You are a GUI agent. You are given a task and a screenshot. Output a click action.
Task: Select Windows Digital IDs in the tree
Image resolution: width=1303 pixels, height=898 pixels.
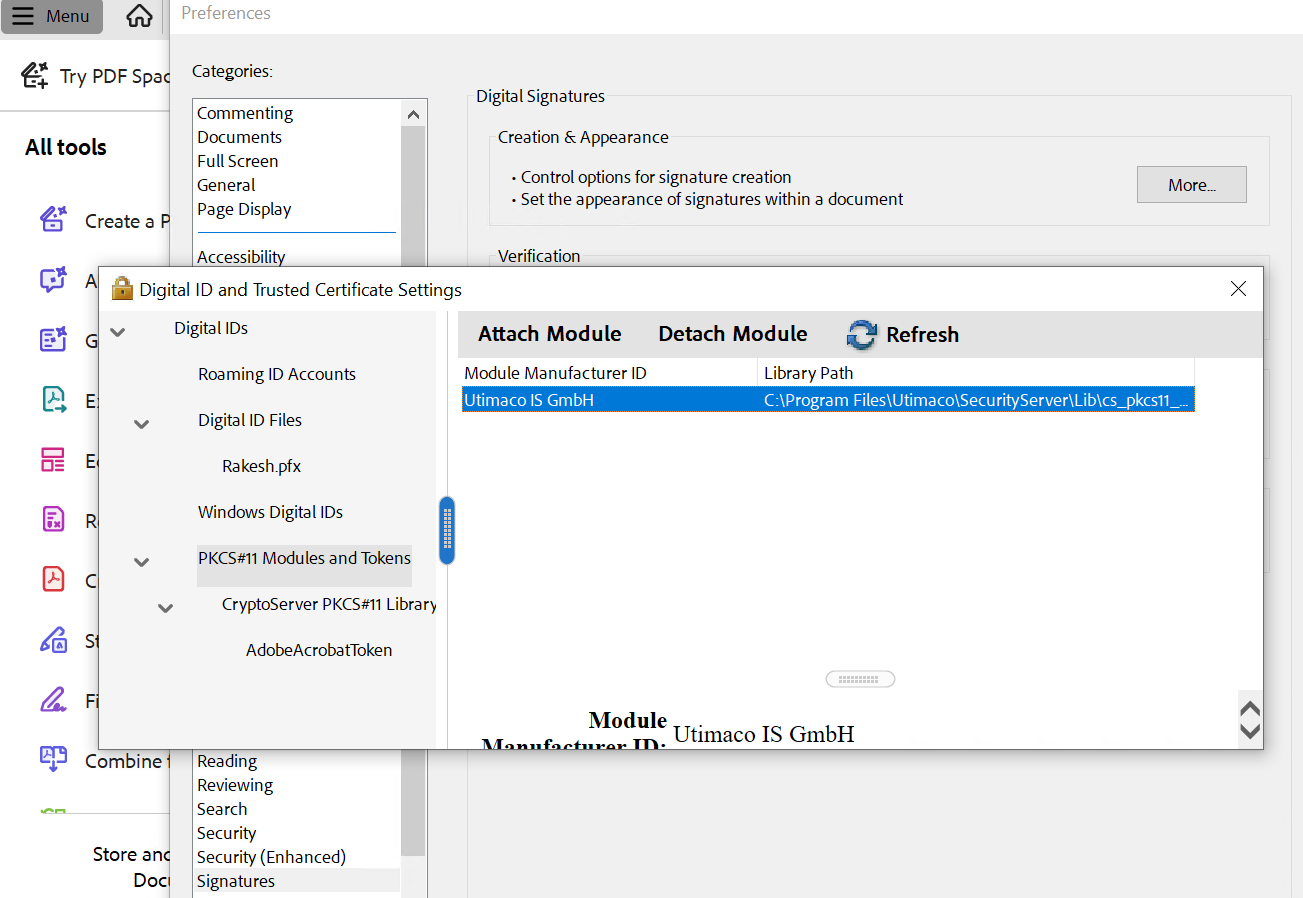pyautogui.click(x=270, y=512)
